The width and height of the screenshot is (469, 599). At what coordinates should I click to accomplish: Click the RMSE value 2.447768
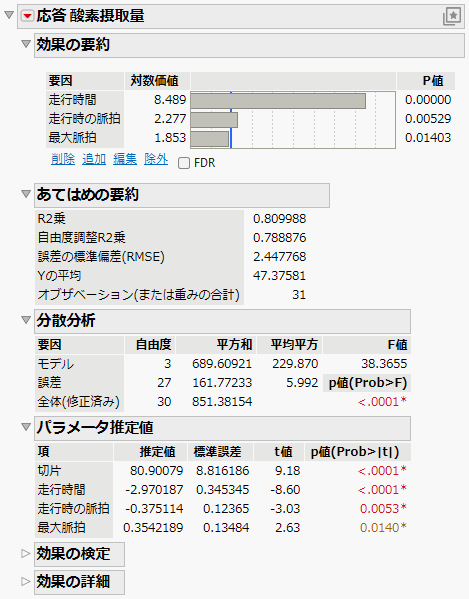(280, 257)
